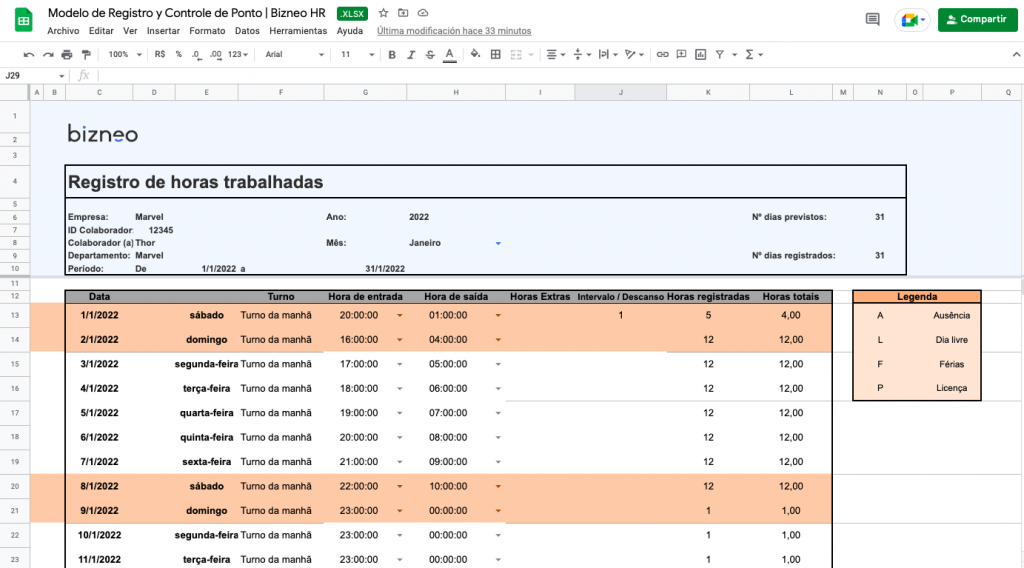Open Google Sheets home icon
The width and height of the screenshot is (1024, 568).
[24, 20]
